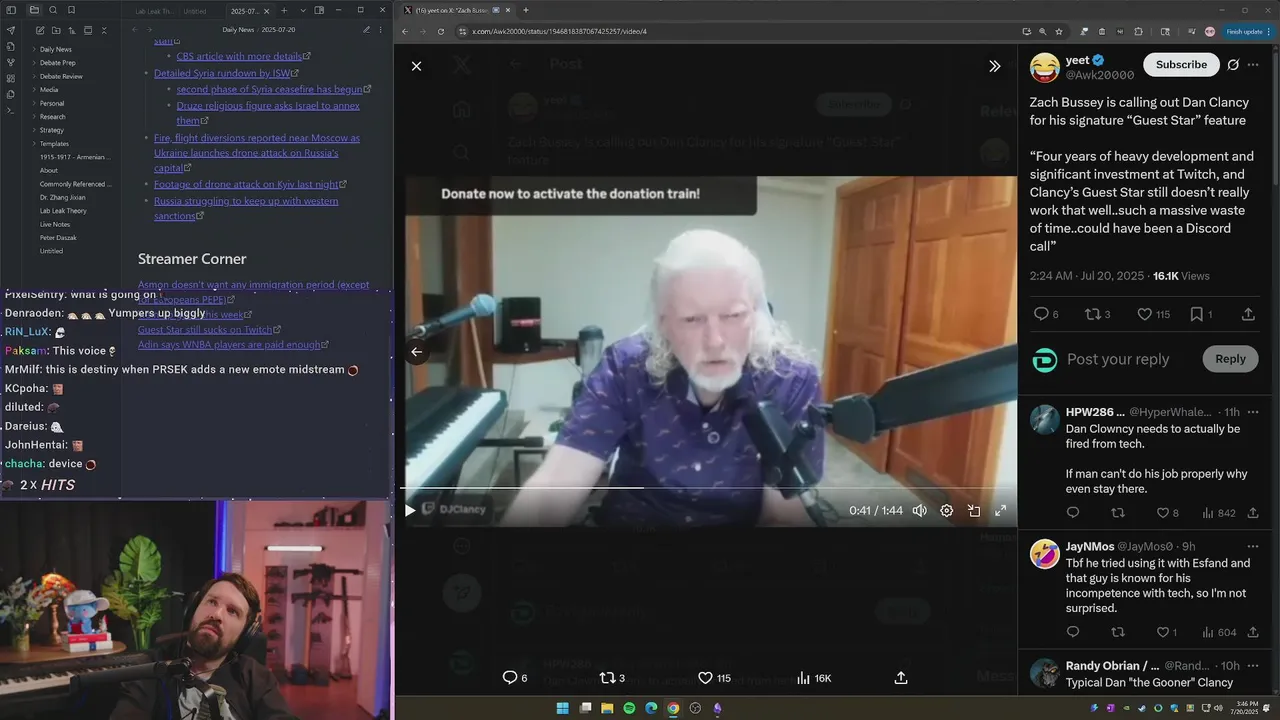This screenshot has width=1280, height=720.
Task: Close the X video viewer
Action: pyautogui.click(x=416, y=66)
